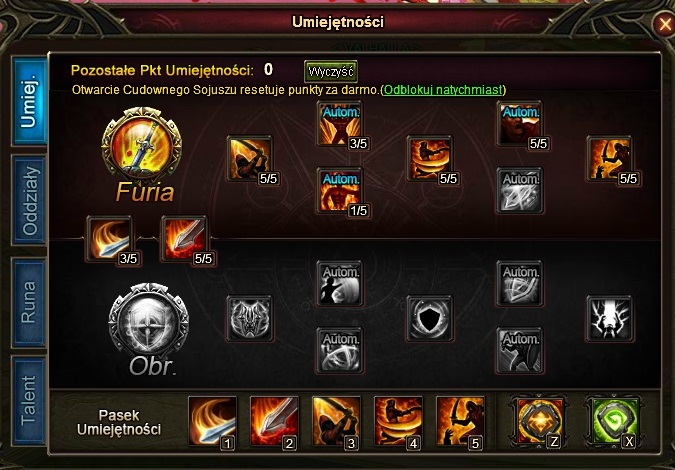The image size is (675, 470).
Task: Switch to the Runa tab
Action: (x=29, y=302)
